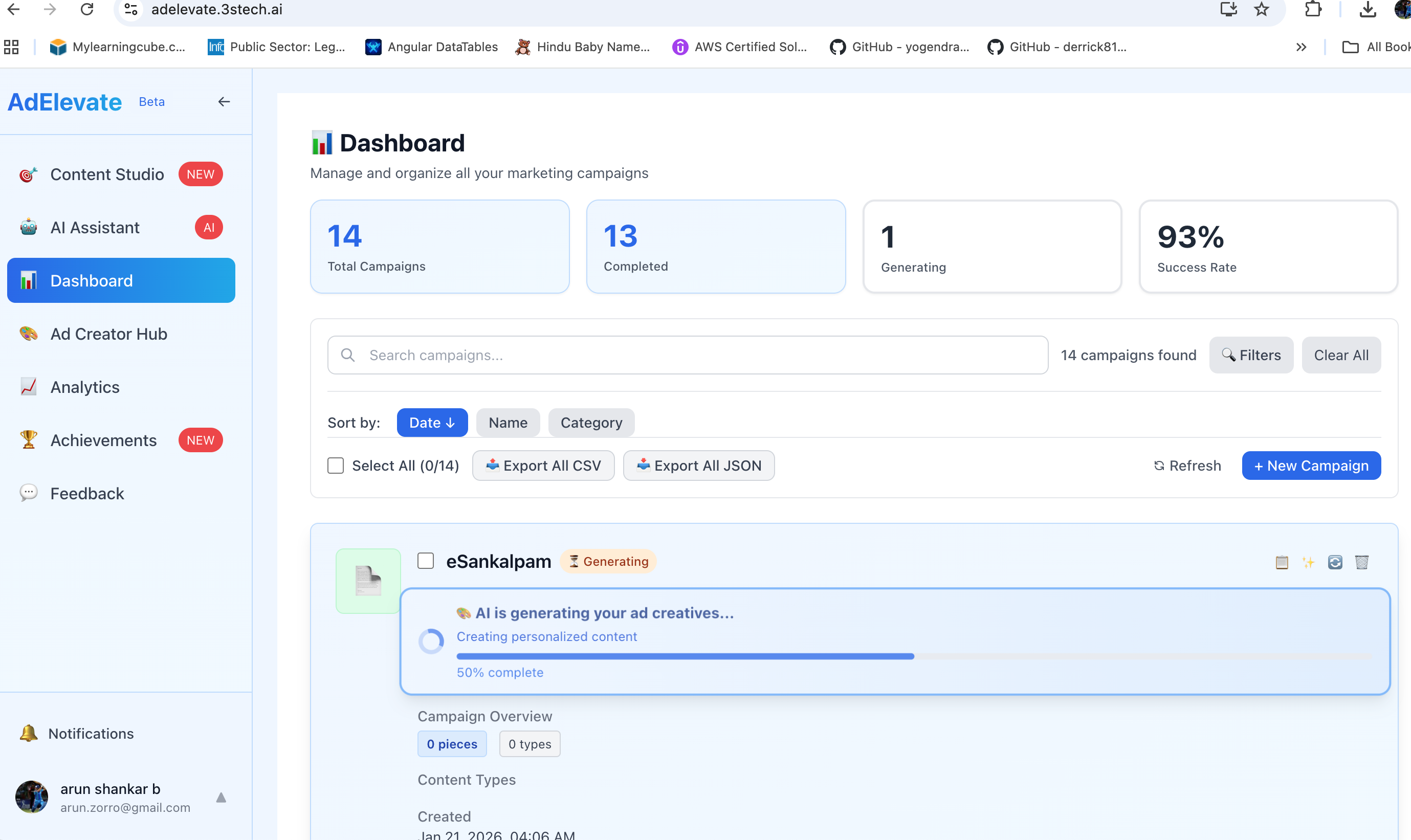Check the Select All campaigns checkbox
The width and height of the screenshot is (1411, 840).
(x=336, y=466)
